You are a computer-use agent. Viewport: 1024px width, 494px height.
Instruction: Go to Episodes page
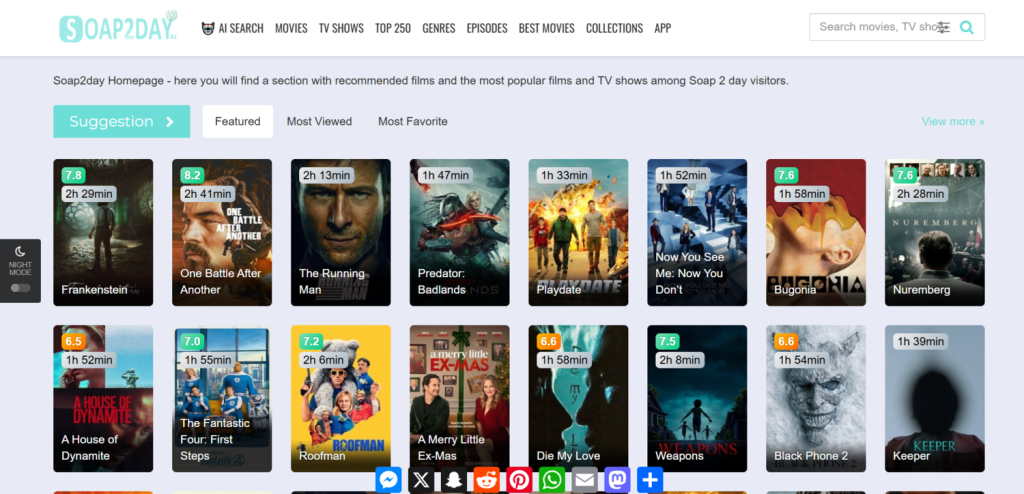point(487,28)
